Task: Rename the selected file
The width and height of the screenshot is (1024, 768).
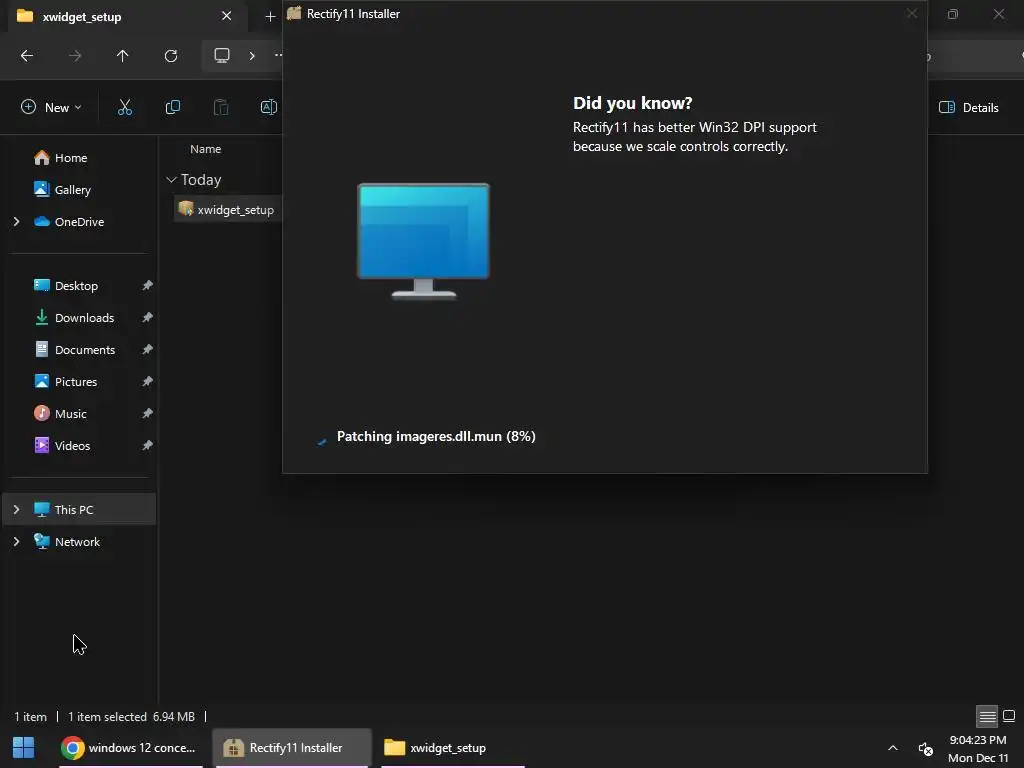Action: click(x=268, y=108)
